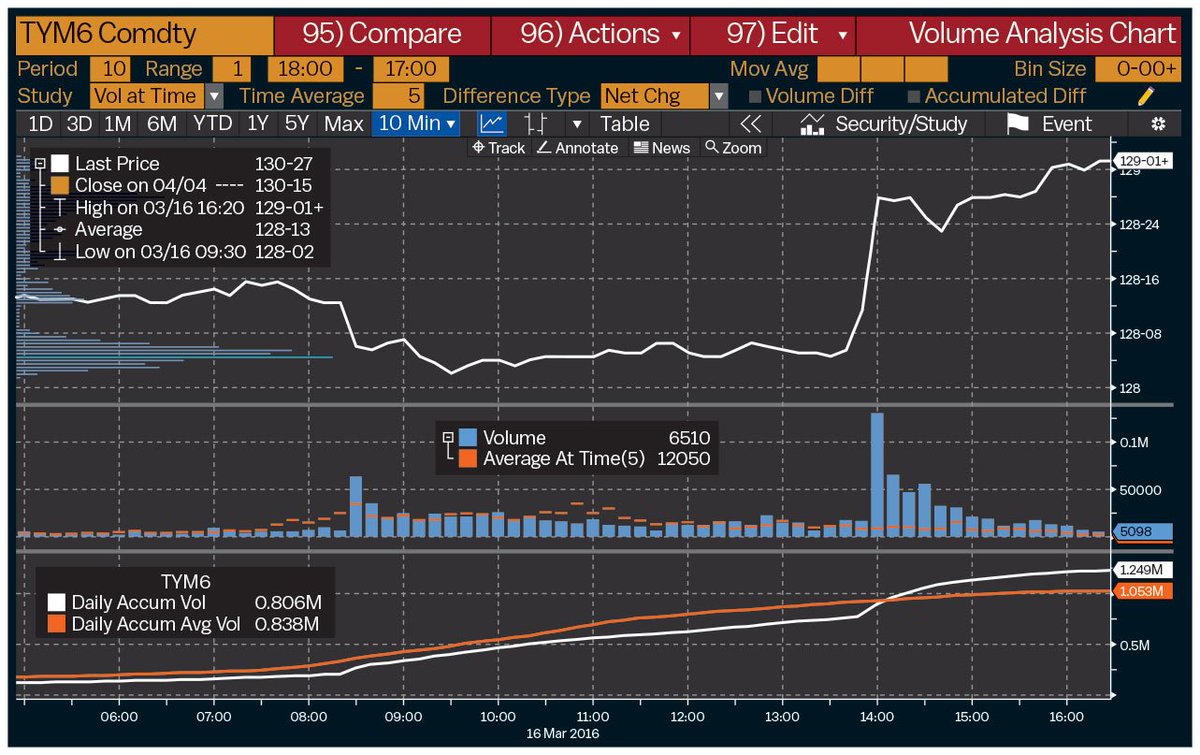
Task: Click the Security/Study chart icon
Action: [813, 124]
